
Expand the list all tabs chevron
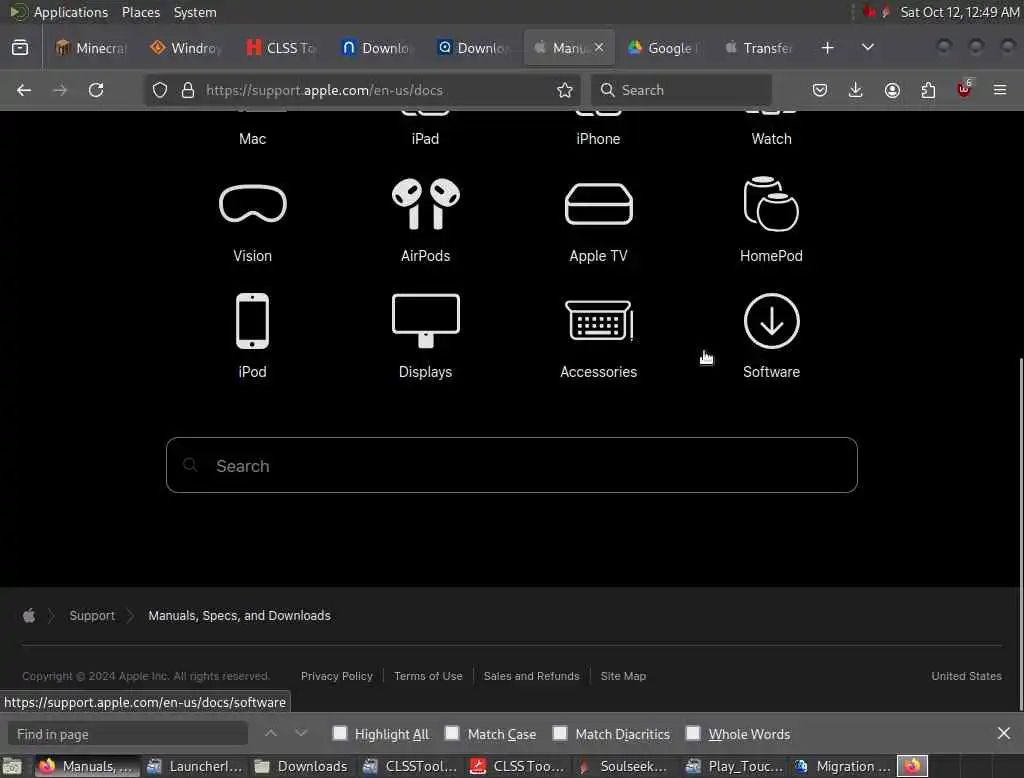[868, 48]
